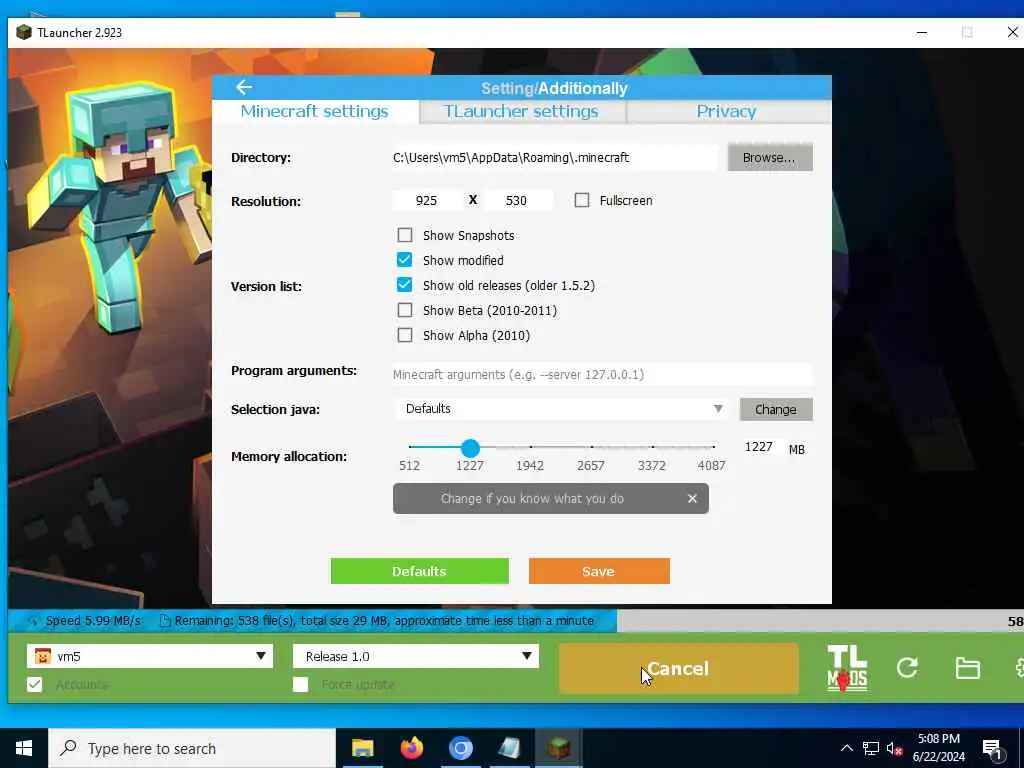Click TLauncher icon in taskbar
This screenshot has height=768, width=1024.
558,748
